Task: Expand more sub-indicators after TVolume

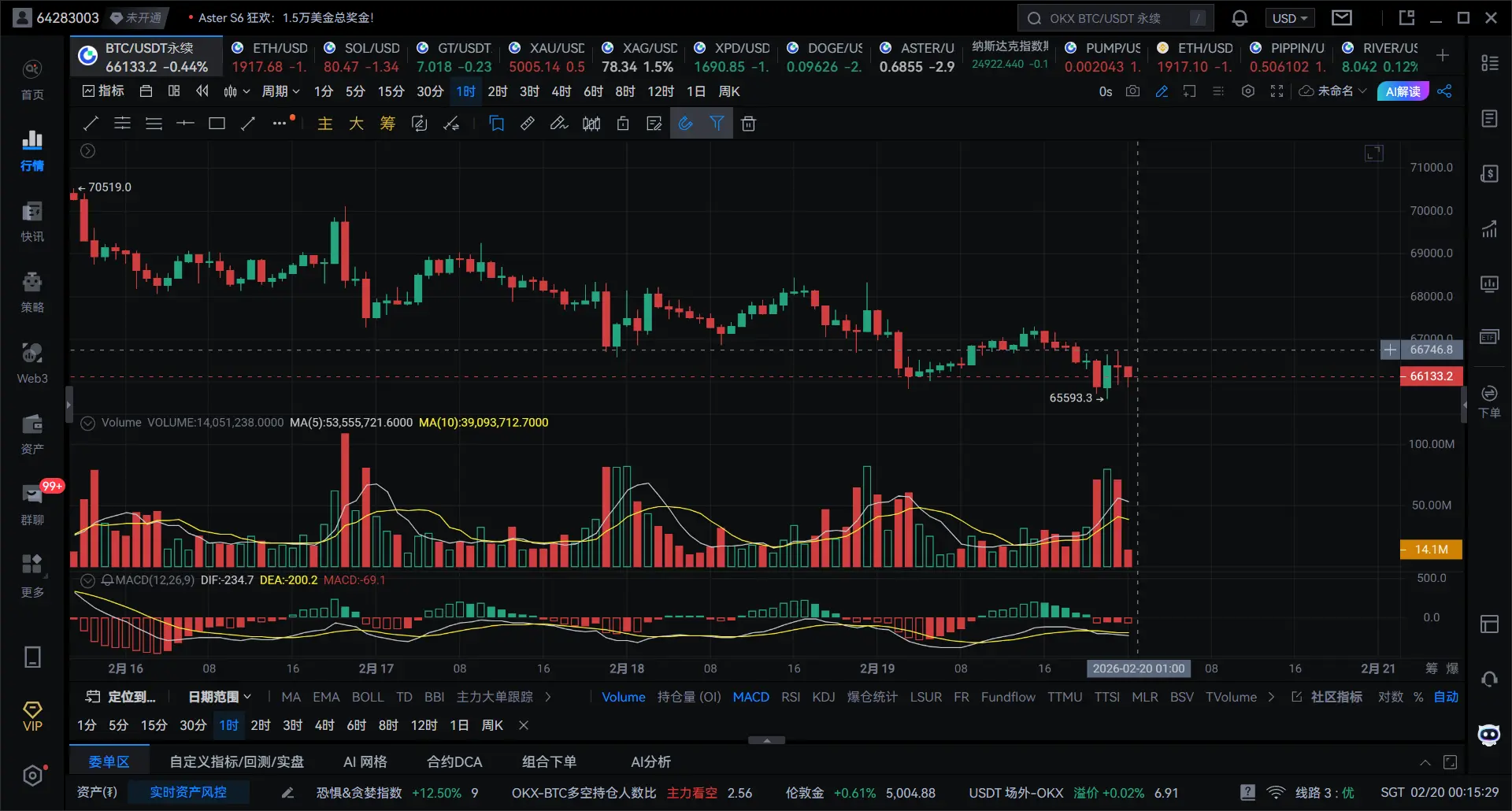Action: point(1271,697)
